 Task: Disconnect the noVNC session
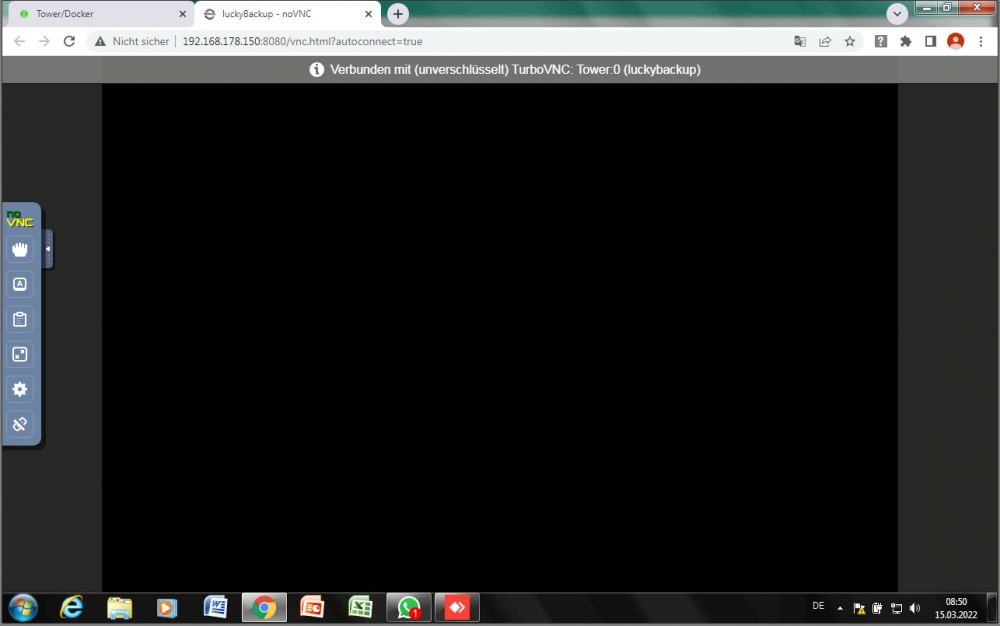tap(20, 425)
